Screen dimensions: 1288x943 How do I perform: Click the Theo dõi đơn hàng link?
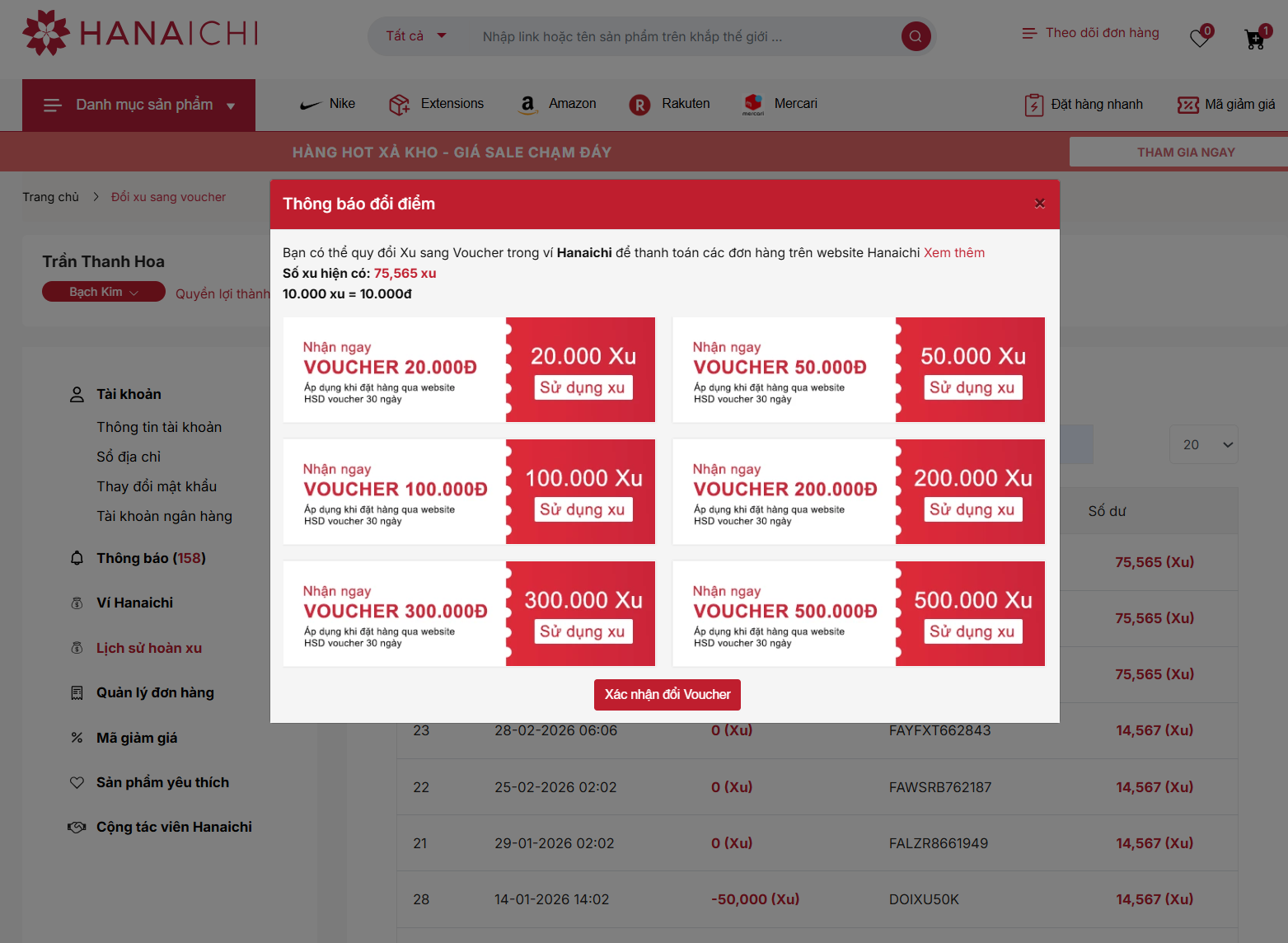coord(1090,33)
